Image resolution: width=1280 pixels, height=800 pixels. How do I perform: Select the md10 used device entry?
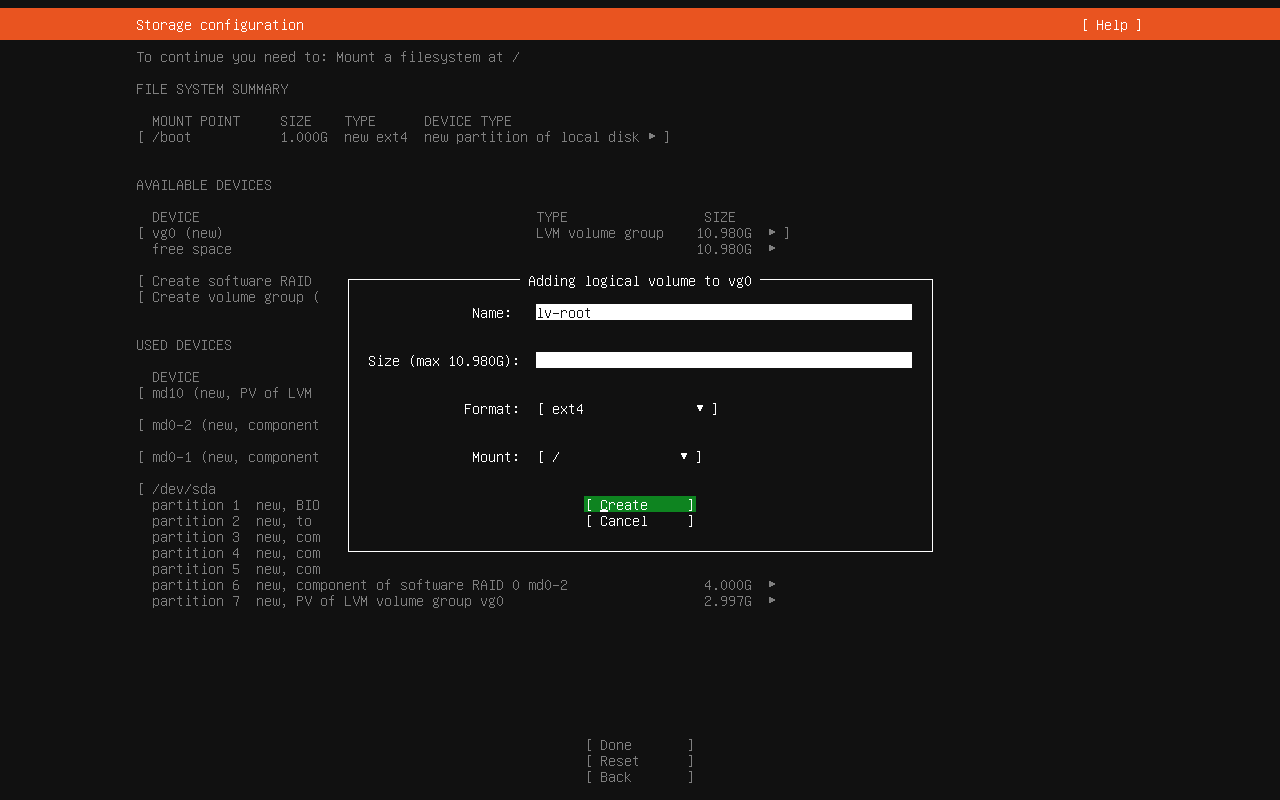click(231, 393)
